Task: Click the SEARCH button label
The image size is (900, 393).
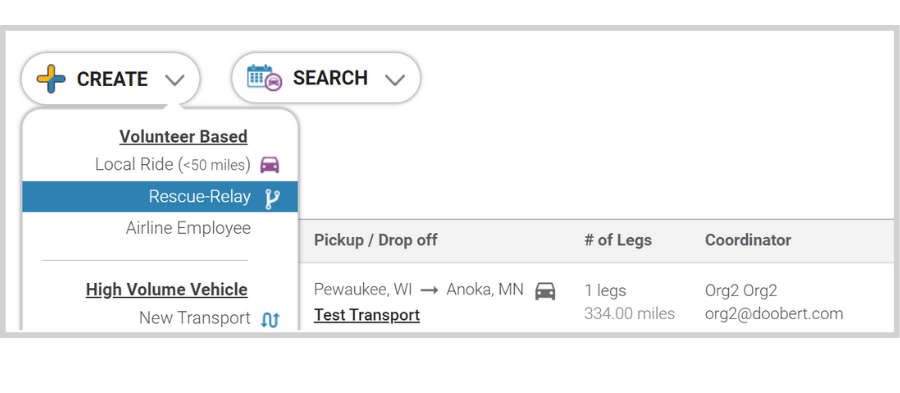Action: [x=330, y=78]
